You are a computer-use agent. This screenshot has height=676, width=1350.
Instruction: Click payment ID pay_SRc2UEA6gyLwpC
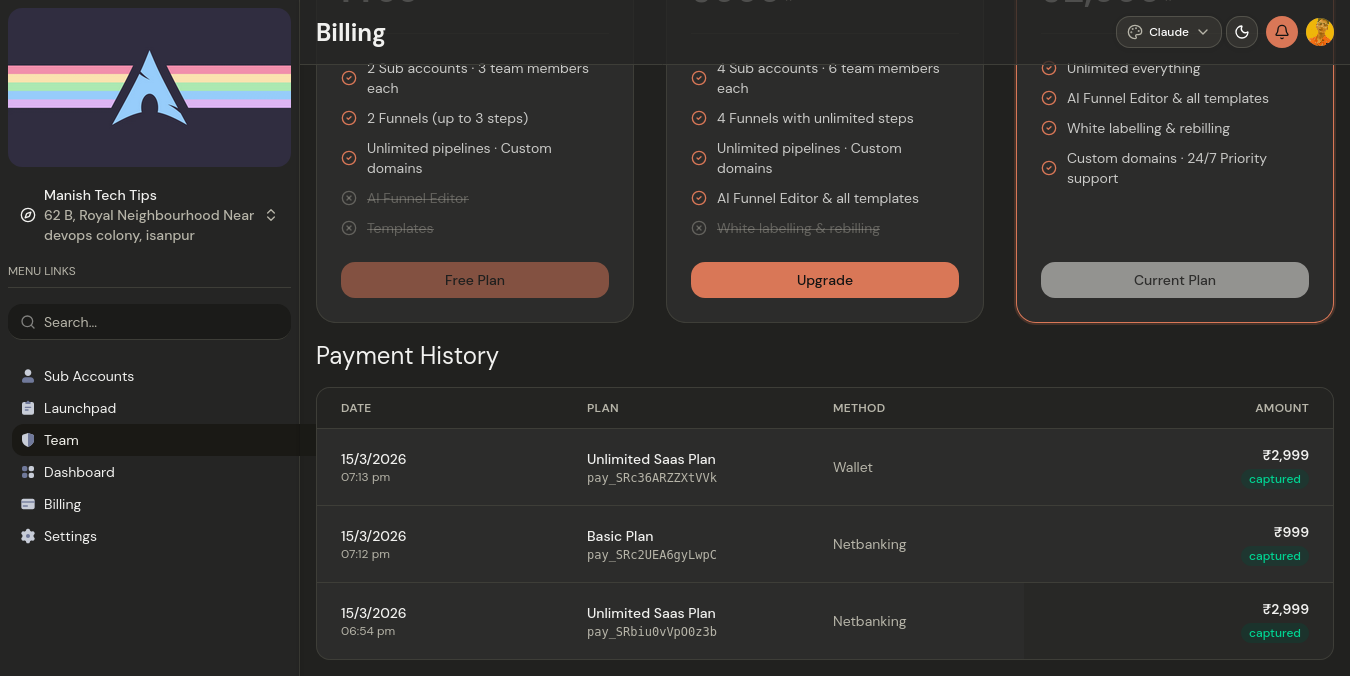tap(652, 555)
